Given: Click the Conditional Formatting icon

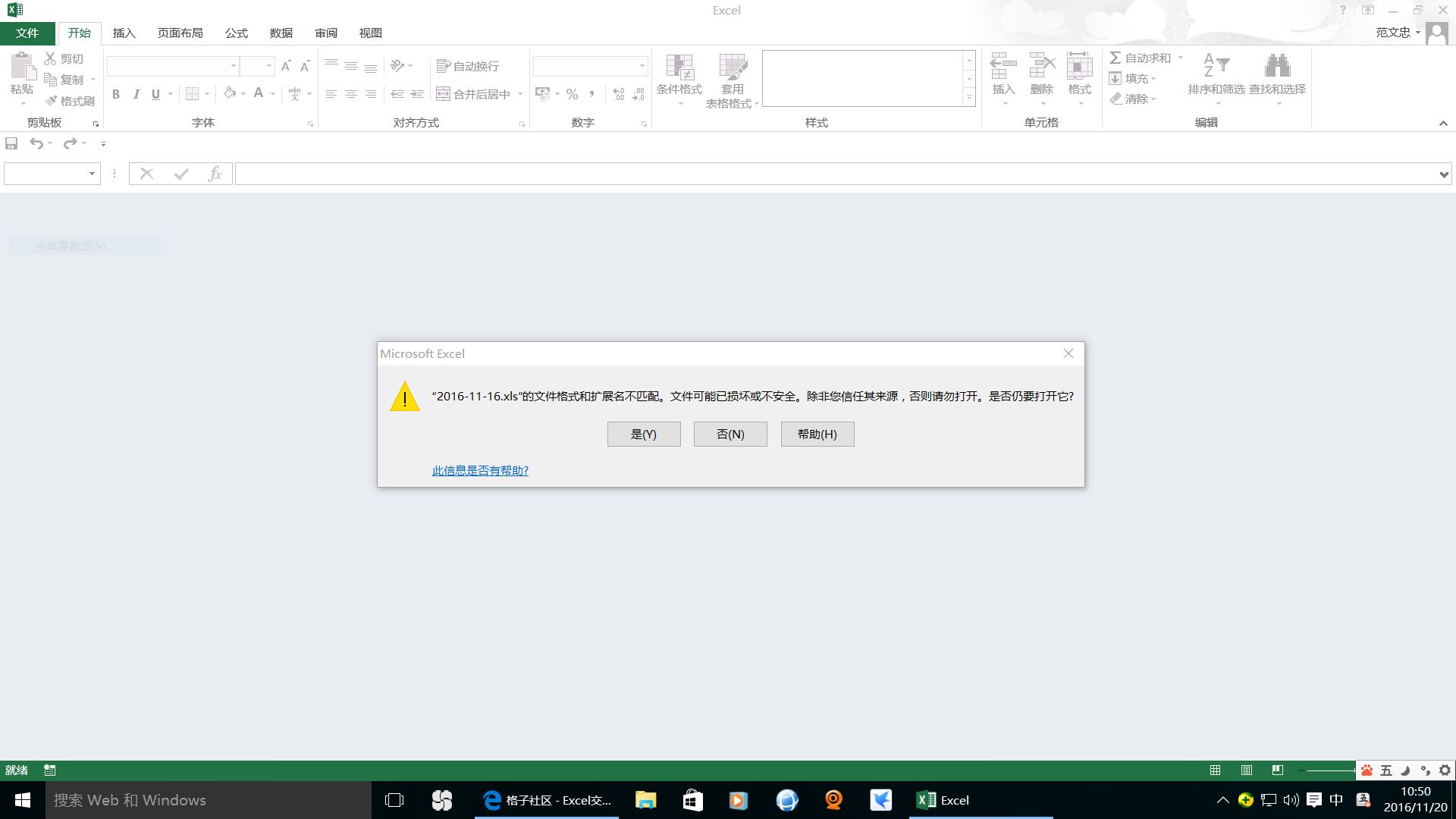Looking at the screenshot, I should pyautogui.click(x=679, y=67).
